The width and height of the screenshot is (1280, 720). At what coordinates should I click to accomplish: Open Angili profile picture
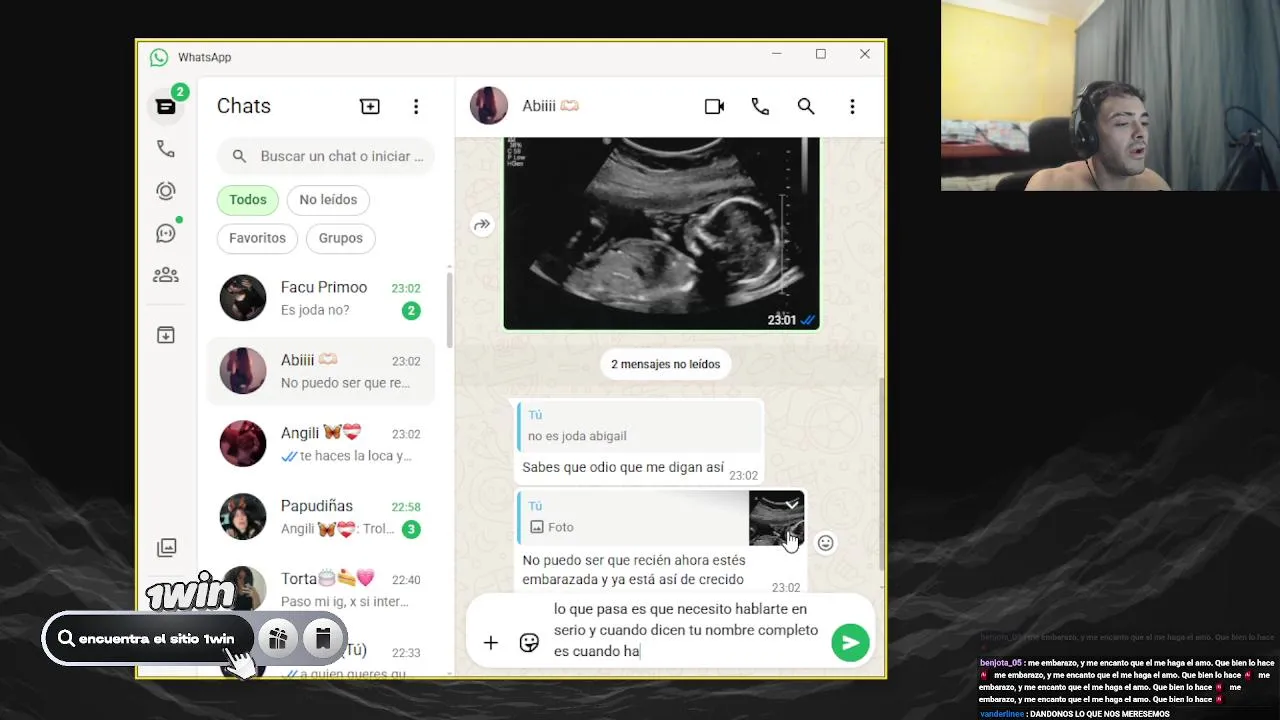(x=243, y=444)
